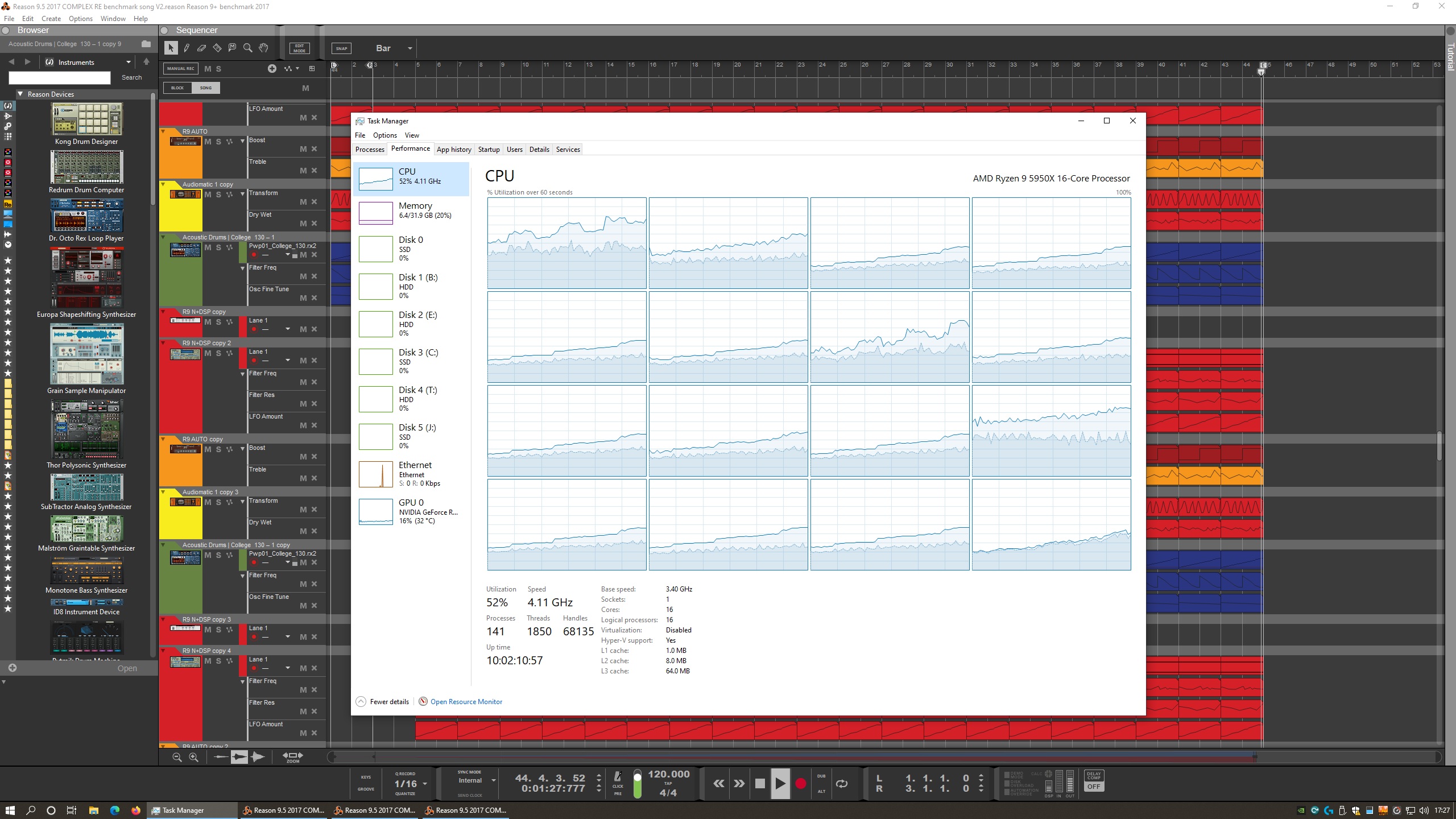Screen dimensions: 1456x819
Task: Click the sequencer horizontal scrollbar
Action: [x=884, y=757]
